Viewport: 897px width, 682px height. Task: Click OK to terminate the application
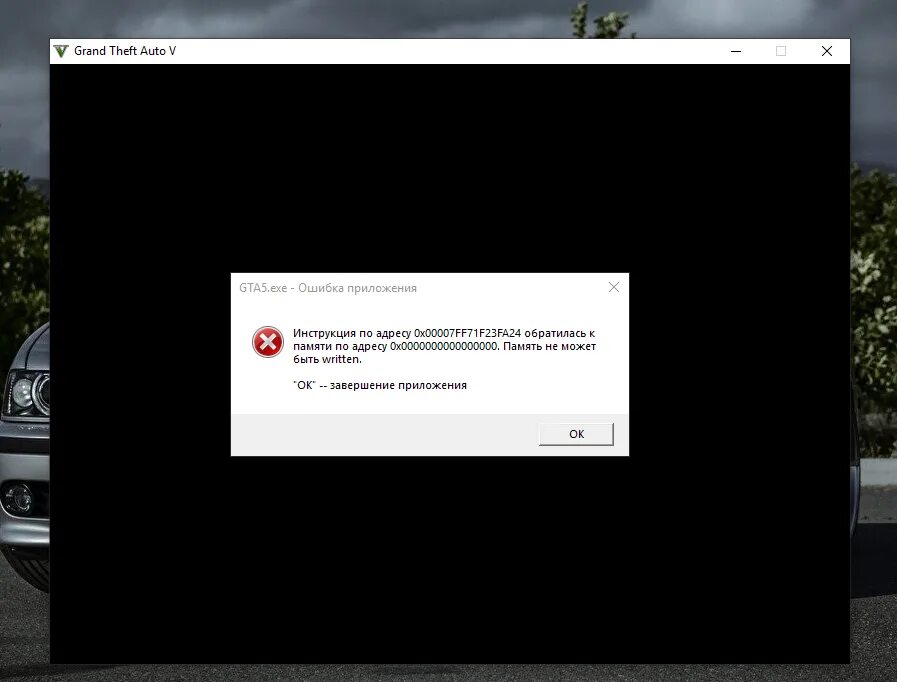576,434
